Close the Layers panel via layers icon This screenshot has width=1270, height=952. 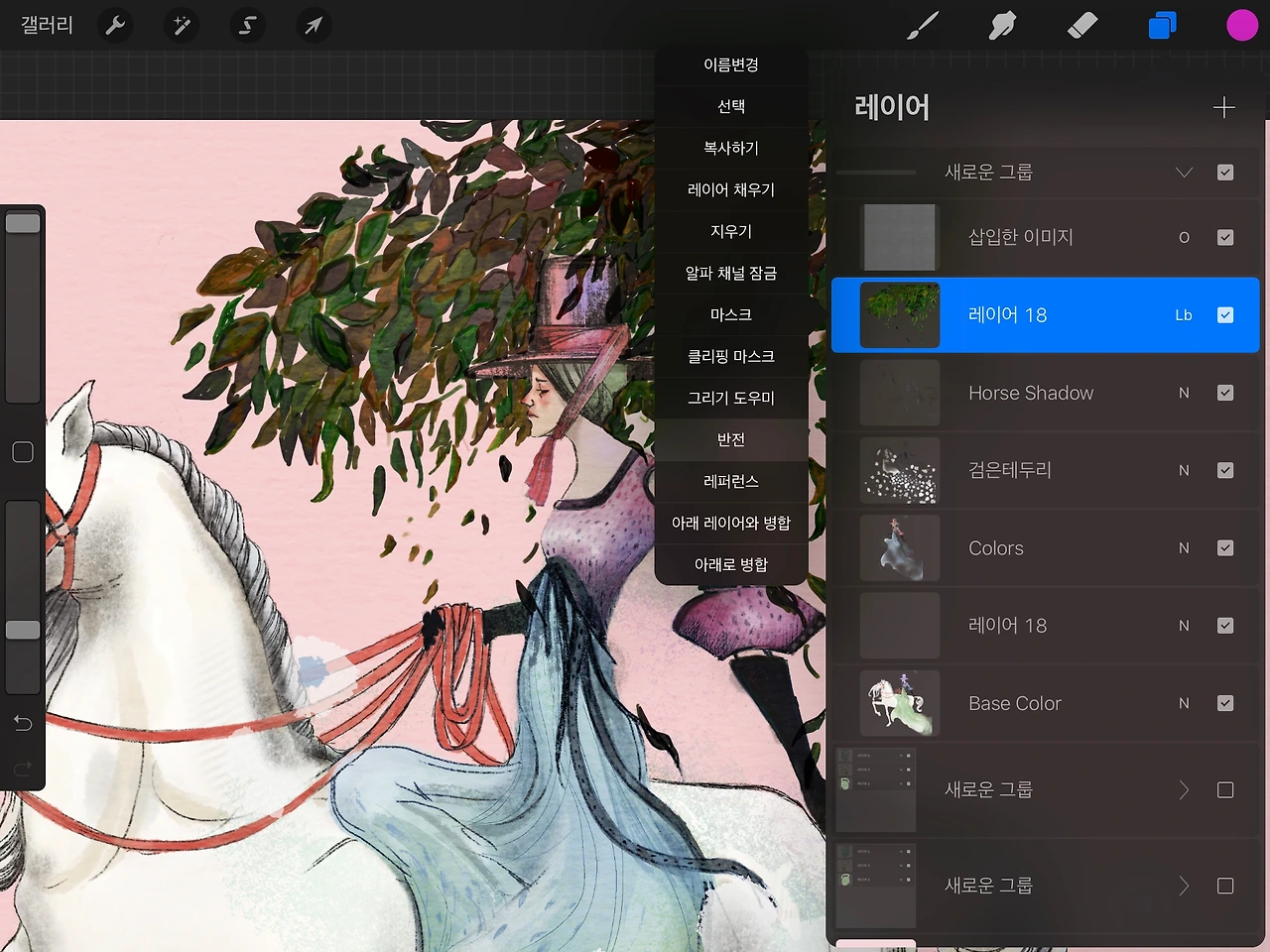pos(1162,26)
